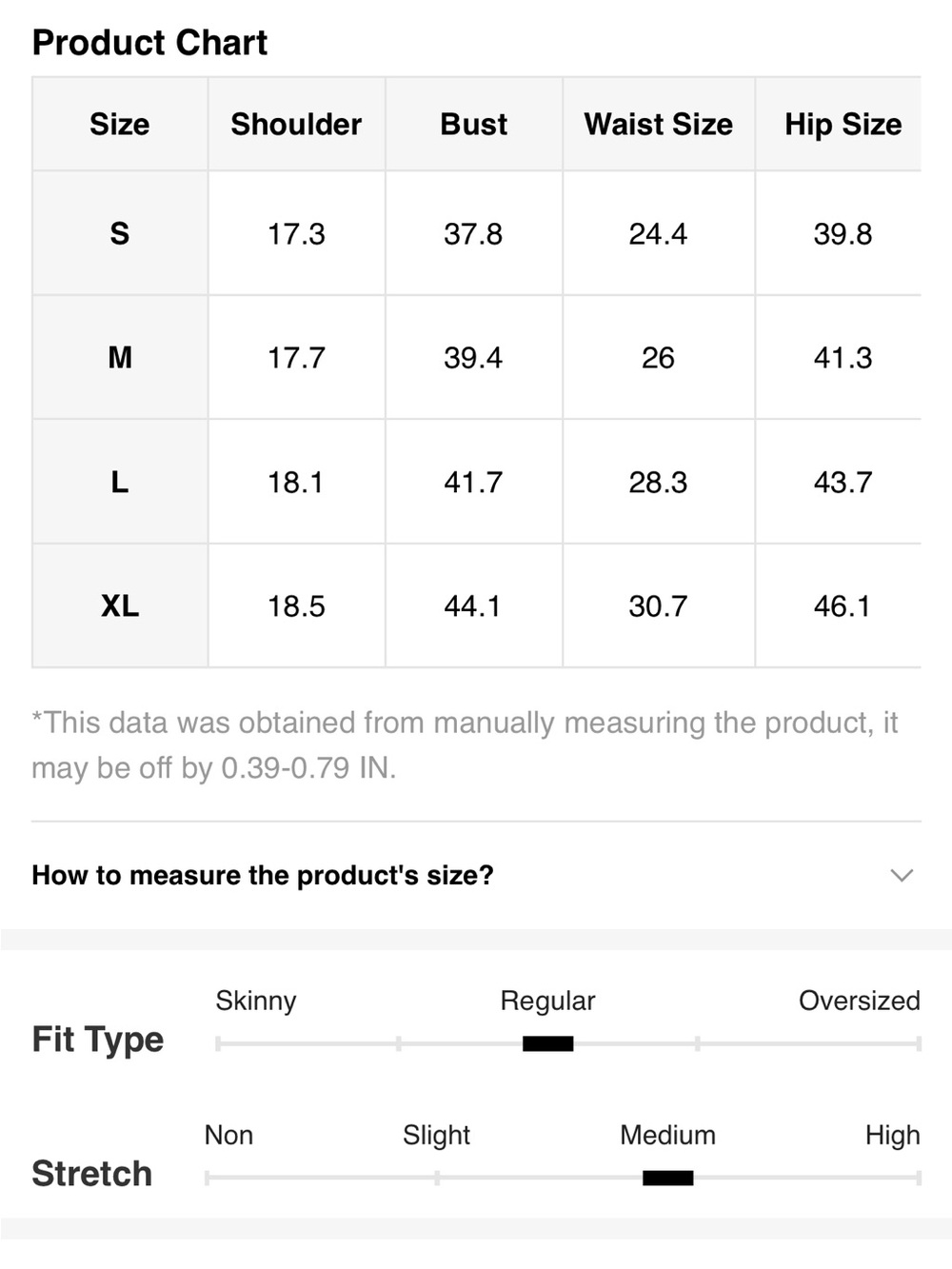Image resolution: width=952 pixels, height=1269 pixels.
Task: Select the S size row header
Action: click(120, 233)
